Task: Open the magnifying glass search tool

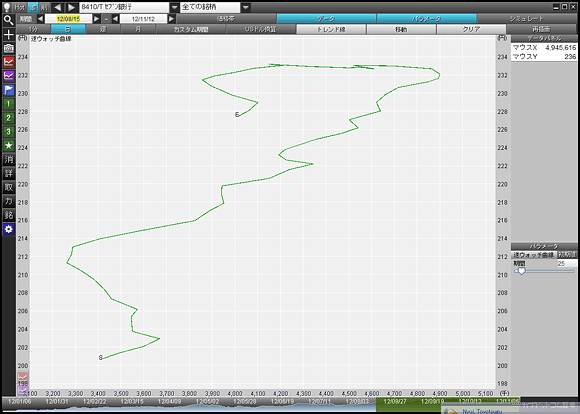Action: pyautogui.click(x=9, y=20)
